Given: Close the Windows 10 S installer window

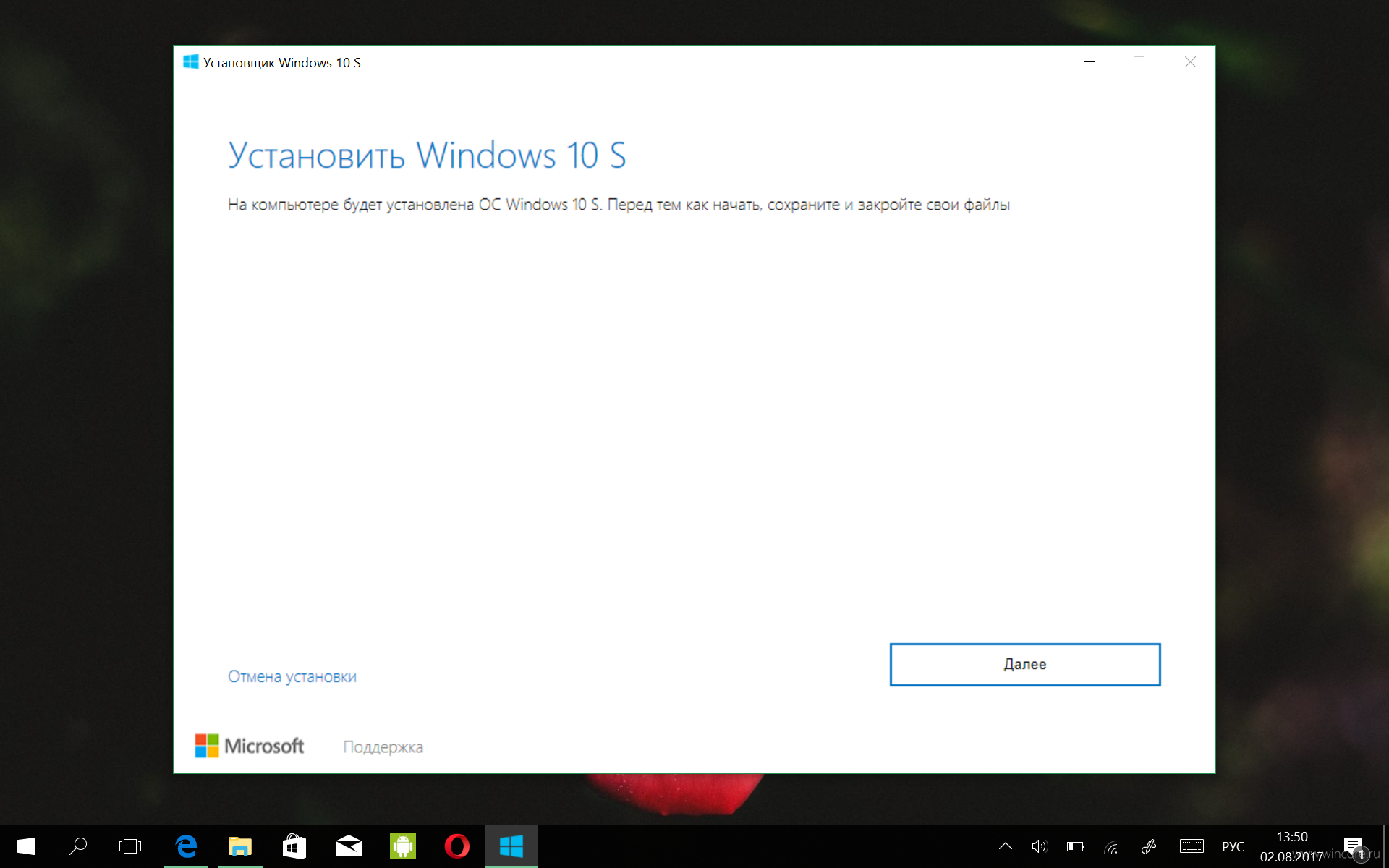Looking at the screenshot, I should (1190, 62).
